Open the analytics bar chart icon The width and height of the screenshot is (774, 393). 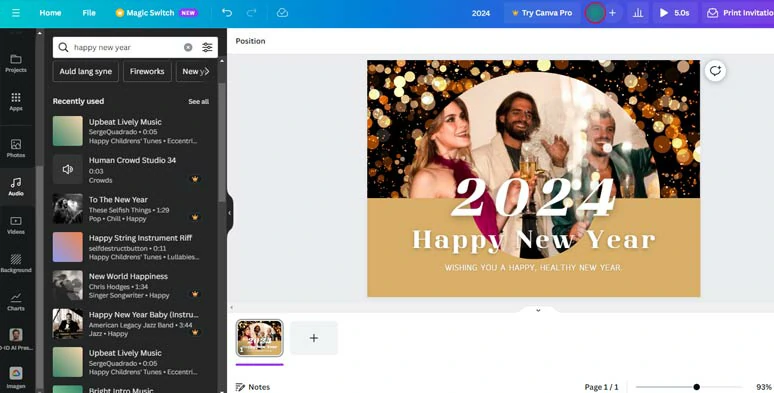coord(638,13)
